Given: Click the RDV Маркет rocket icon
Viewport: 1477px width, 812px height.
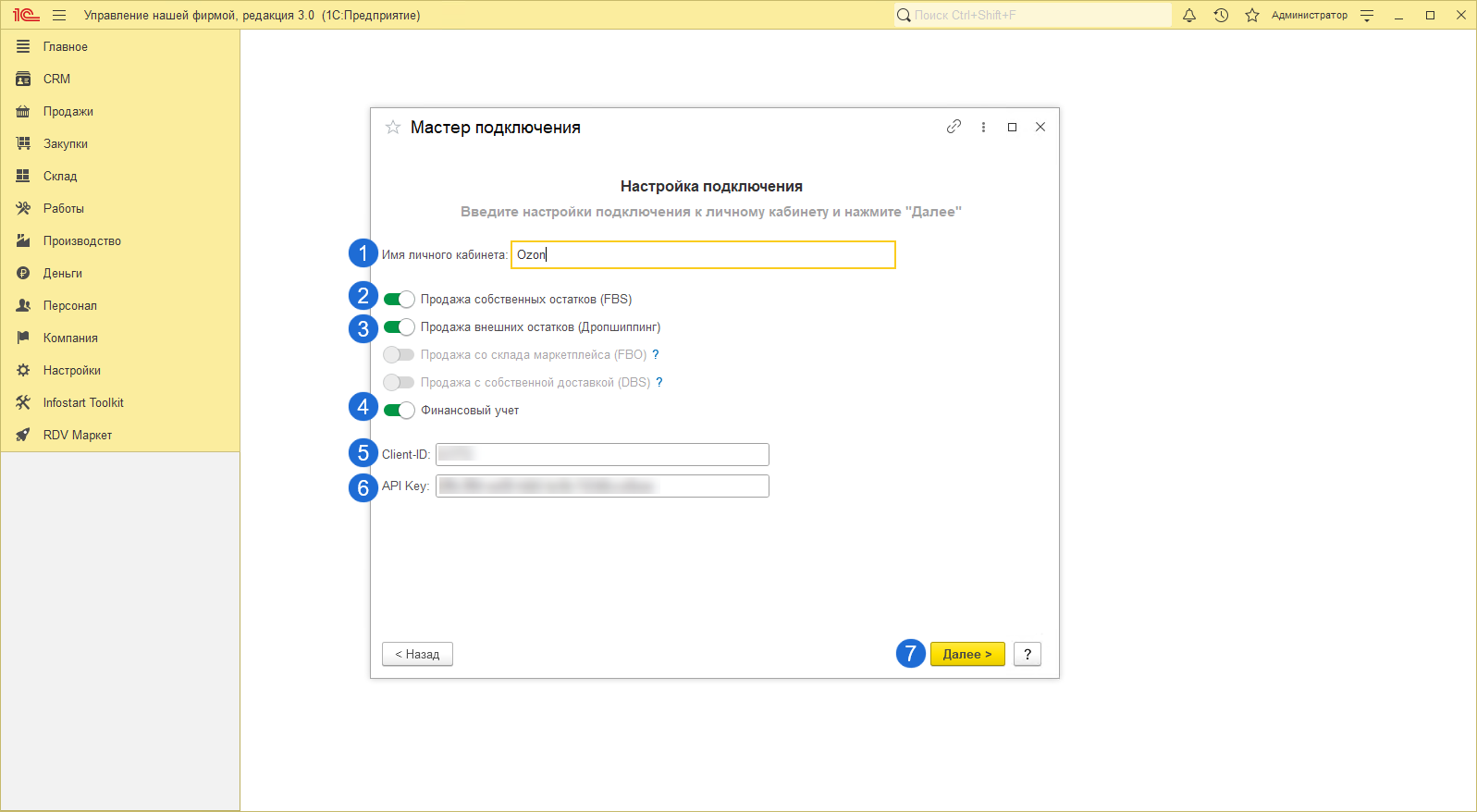Looking at the screenshot, I should [x=23, y=435].
